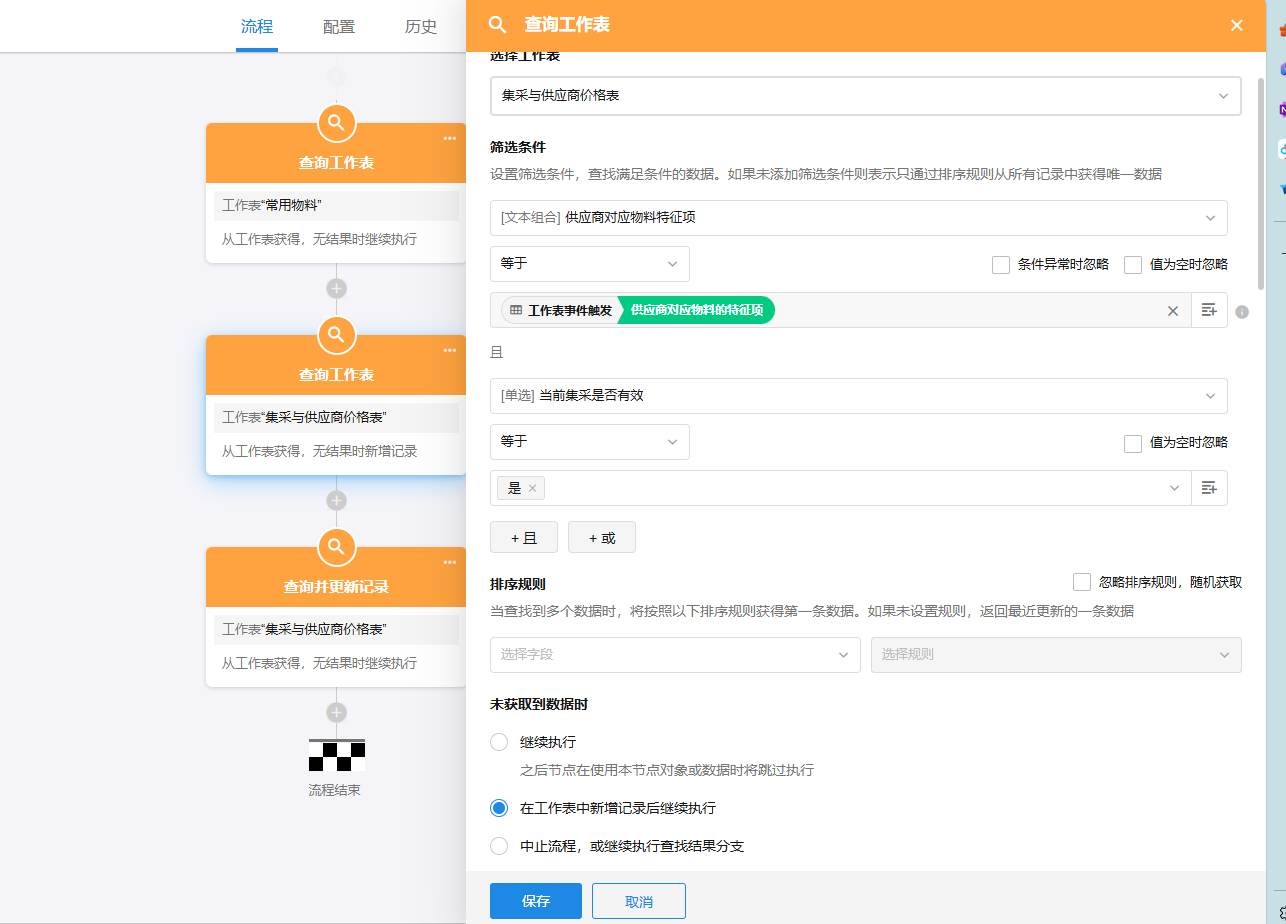Select the 继续执行 radio option
The width and height of the screenshot is (1286, 924).
(499, 742)
